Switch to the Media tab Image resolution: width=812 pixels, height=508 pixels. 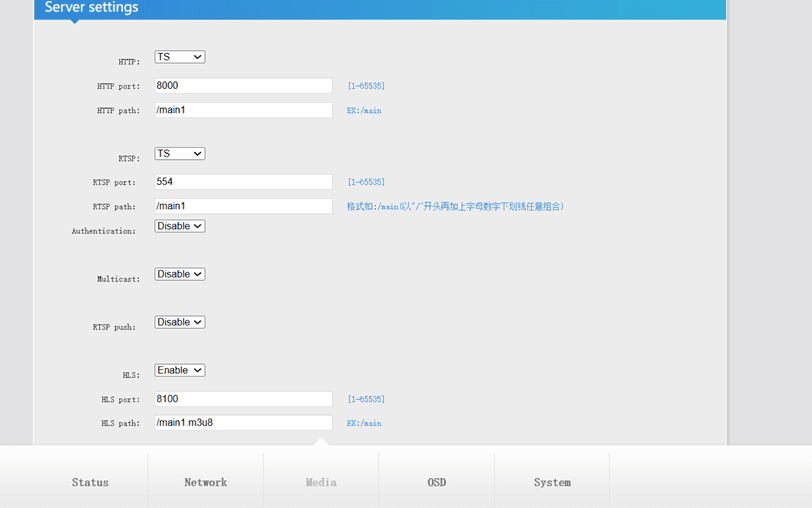point(321,482)
